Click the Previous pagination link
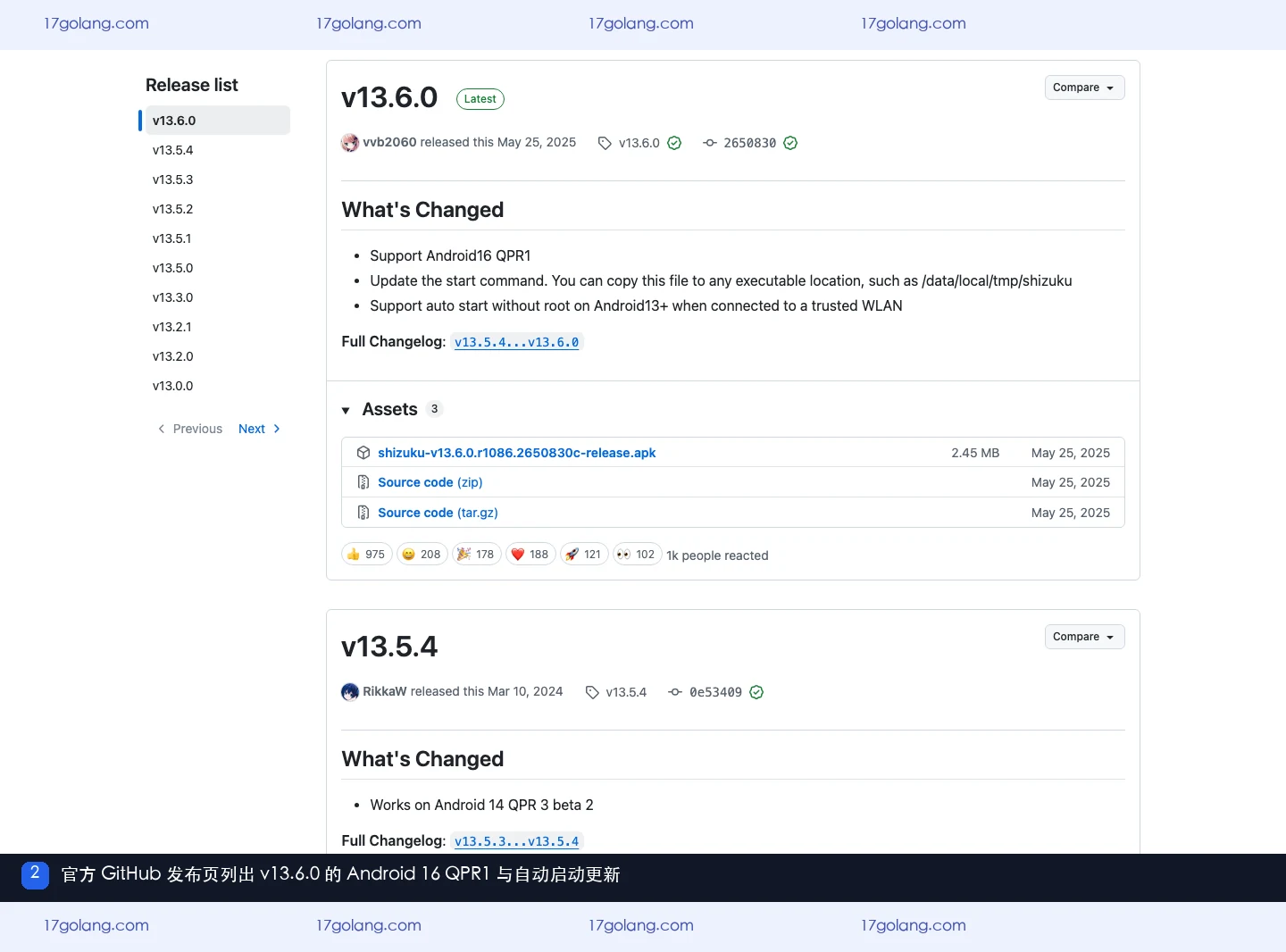1286x952 pixels. tap(189, 429)
